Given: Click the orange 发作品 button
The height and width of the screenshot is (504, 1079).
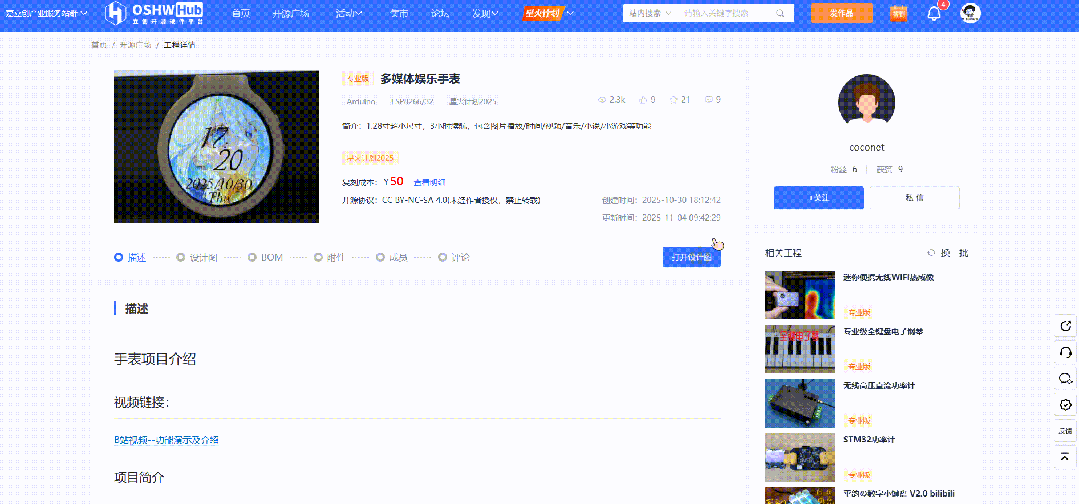Looking at the screenshot, I should 842,13.
